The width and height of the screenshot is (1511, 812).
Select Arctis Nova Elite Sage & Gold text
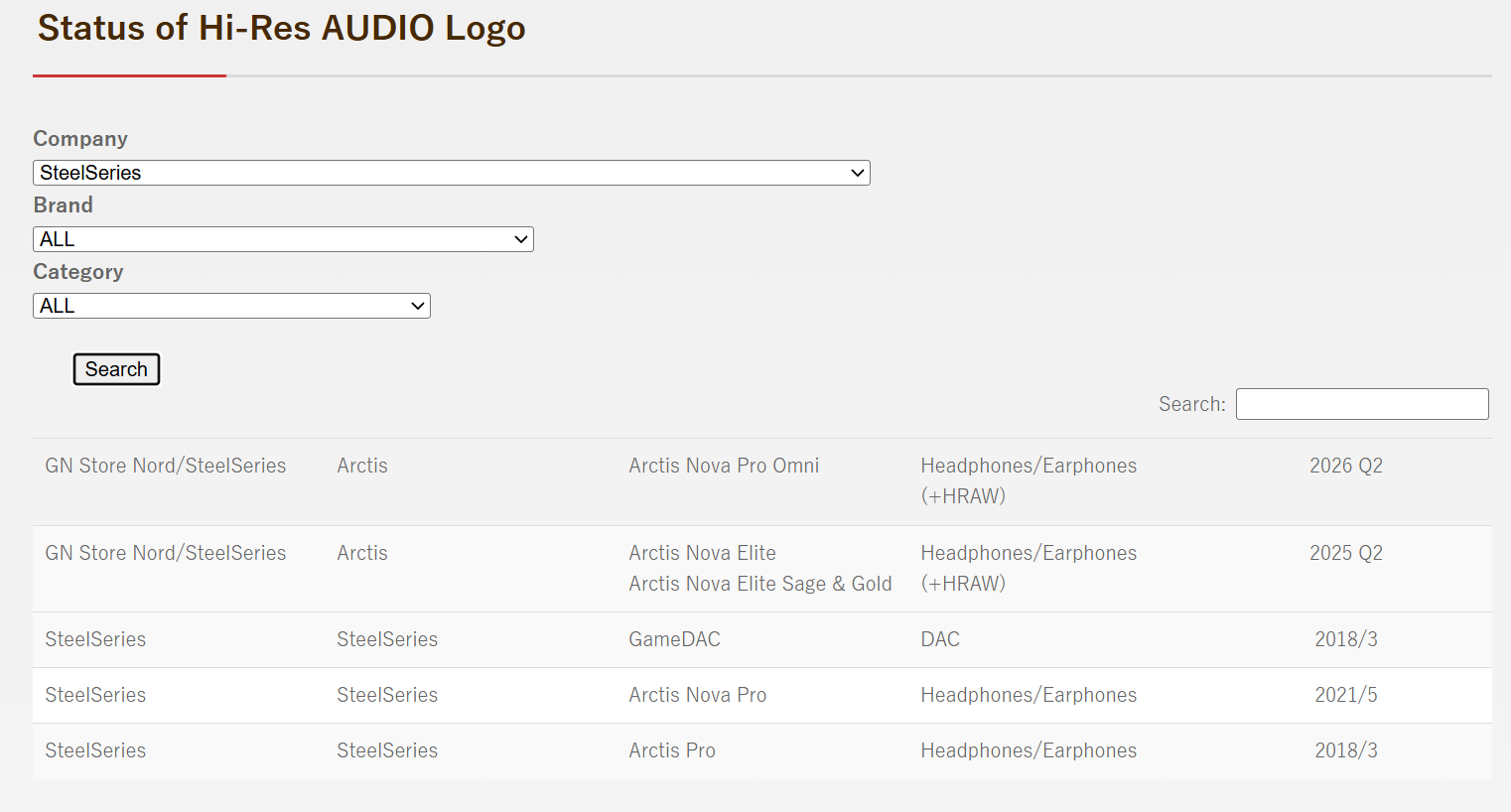(x=760, y=584)
